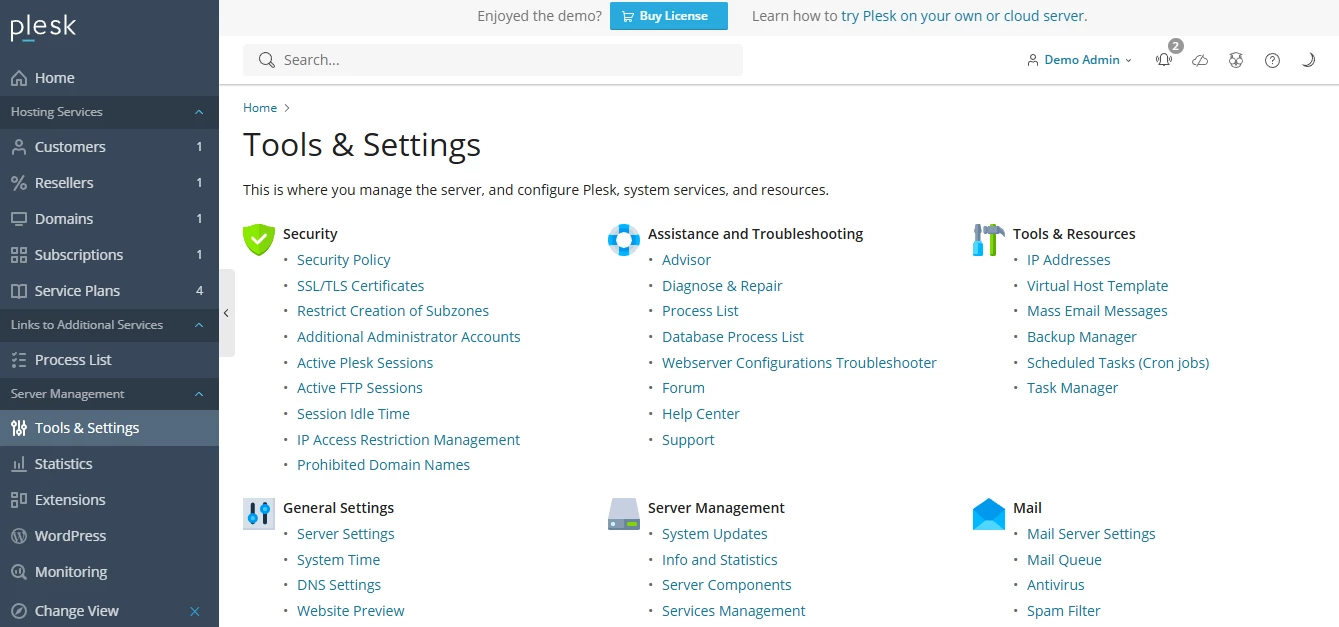This screenshot has width=1339, height=627.
Task: Click the Tools & Resources hammer icon
Action: pos(988,240)
